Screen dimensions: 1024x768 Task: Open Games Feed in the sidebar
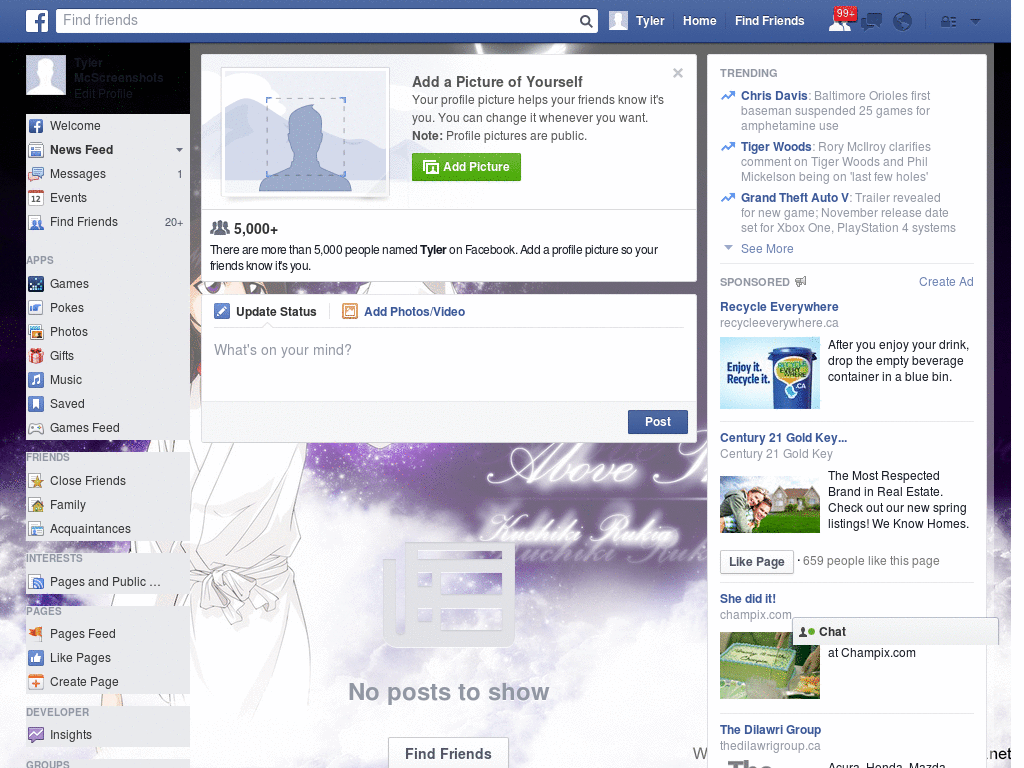(108, 428)
